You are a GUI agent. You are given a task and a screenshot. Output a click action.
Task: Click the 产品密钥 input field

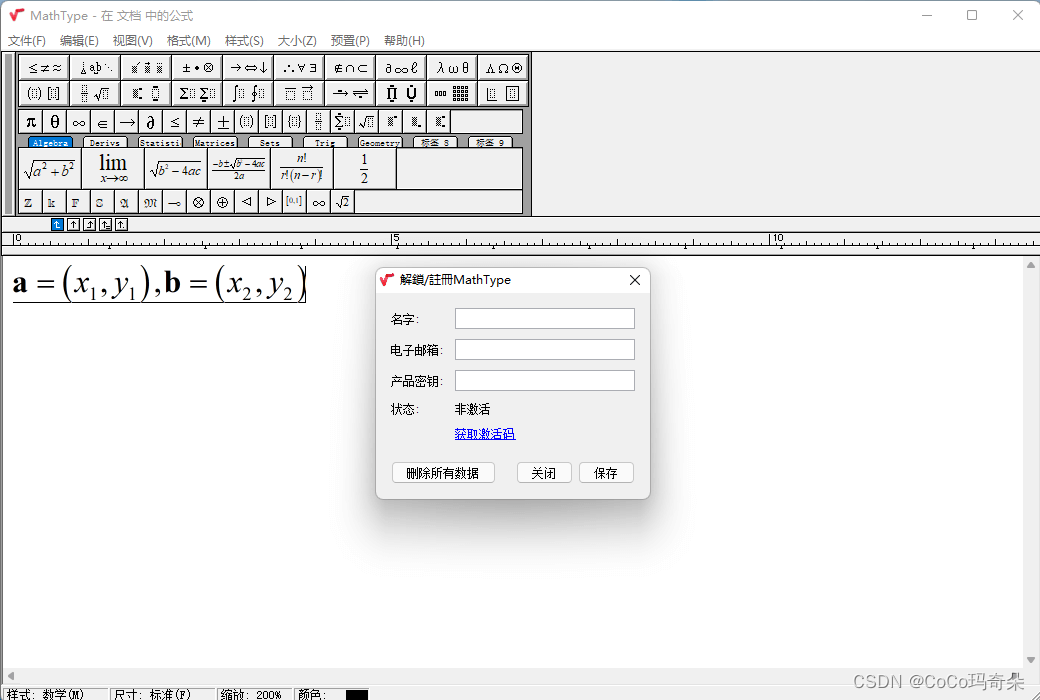coord(545,380)
